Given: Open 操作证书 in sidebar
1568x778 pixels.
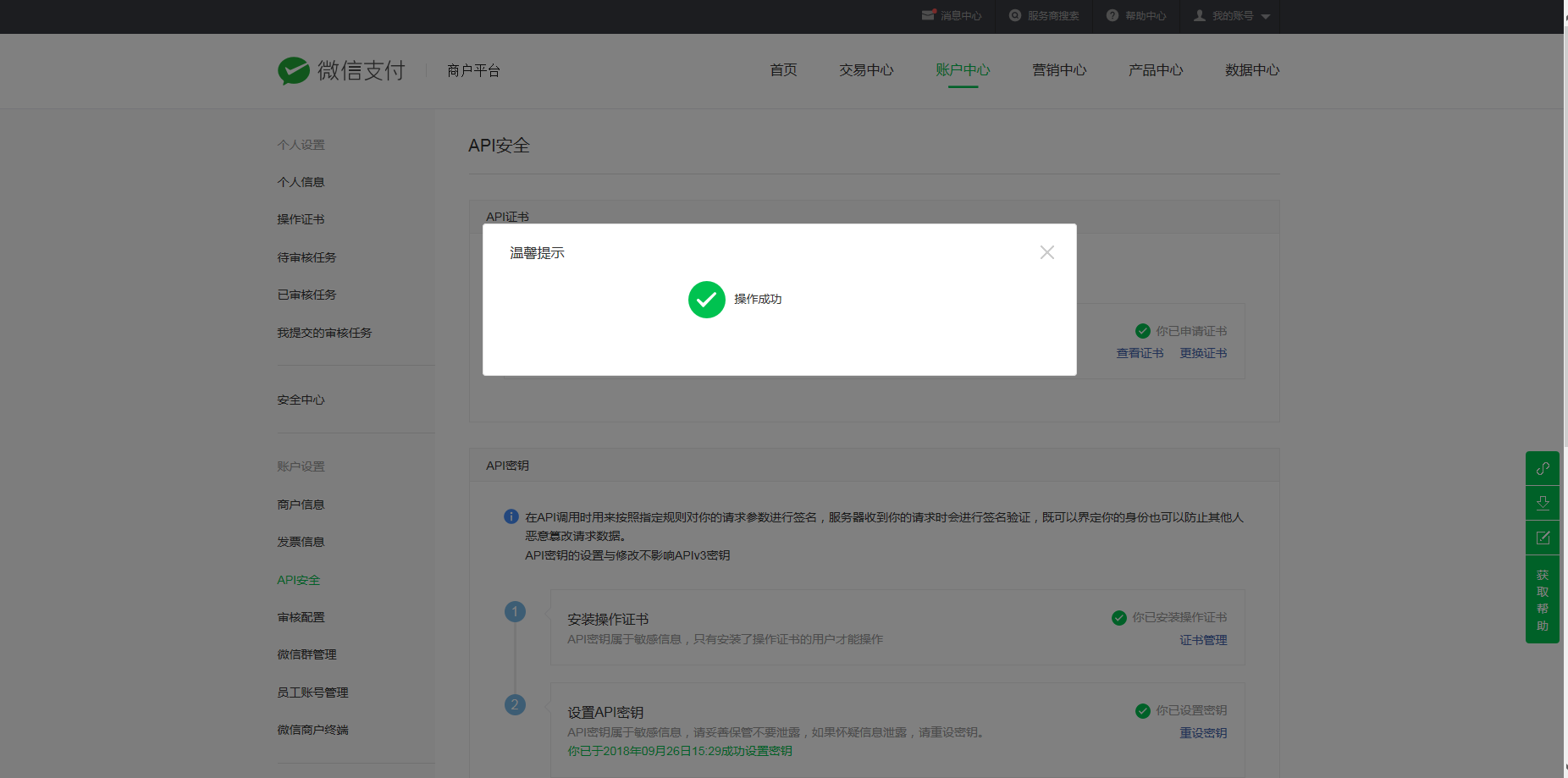Looking at the screenshot, I should [x=301, y=219].
